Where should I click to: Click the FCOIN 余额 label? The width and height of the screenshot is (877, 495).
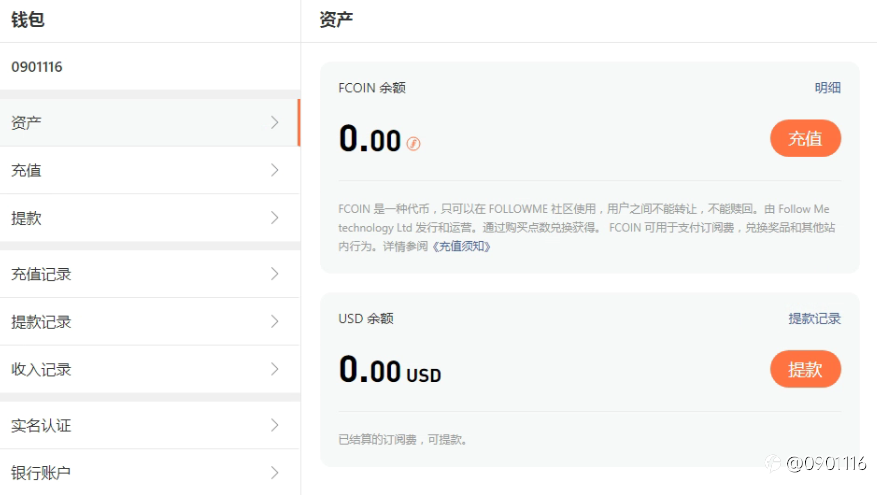pos(372,88)
